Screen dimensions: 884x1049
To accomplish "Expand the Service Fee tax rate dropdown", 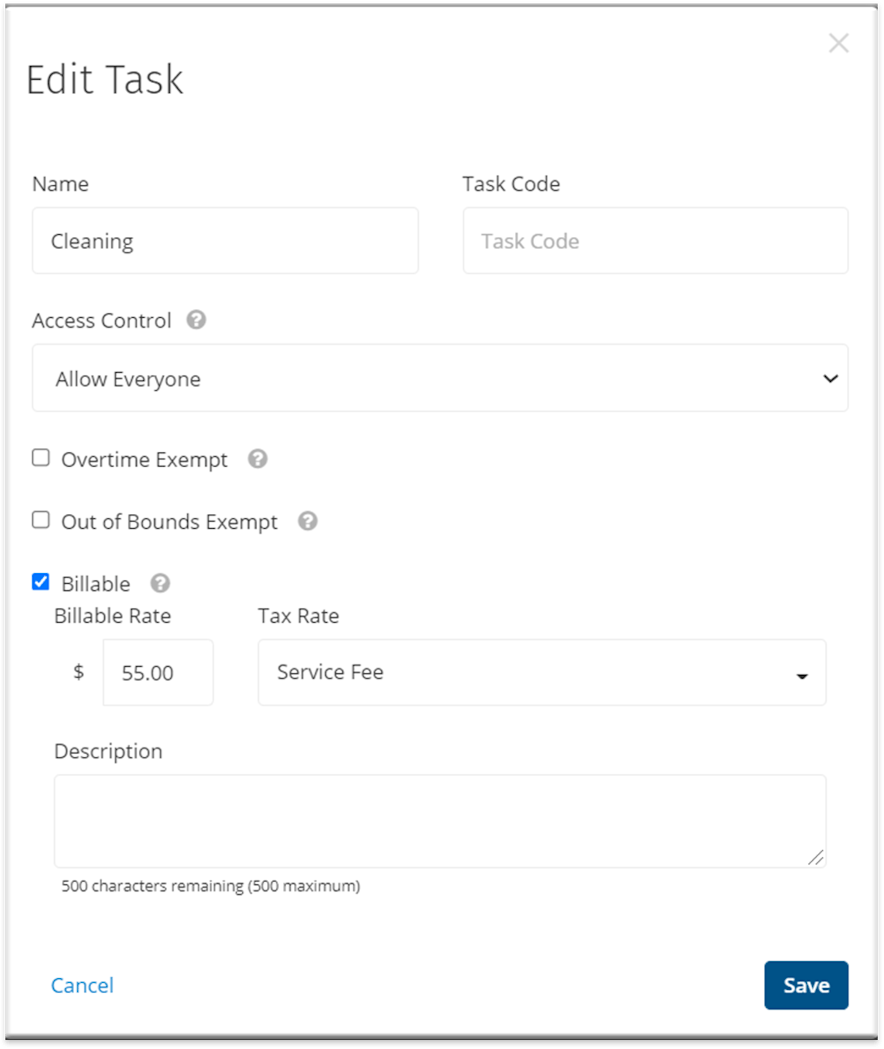I will click(x=542, y=672).
